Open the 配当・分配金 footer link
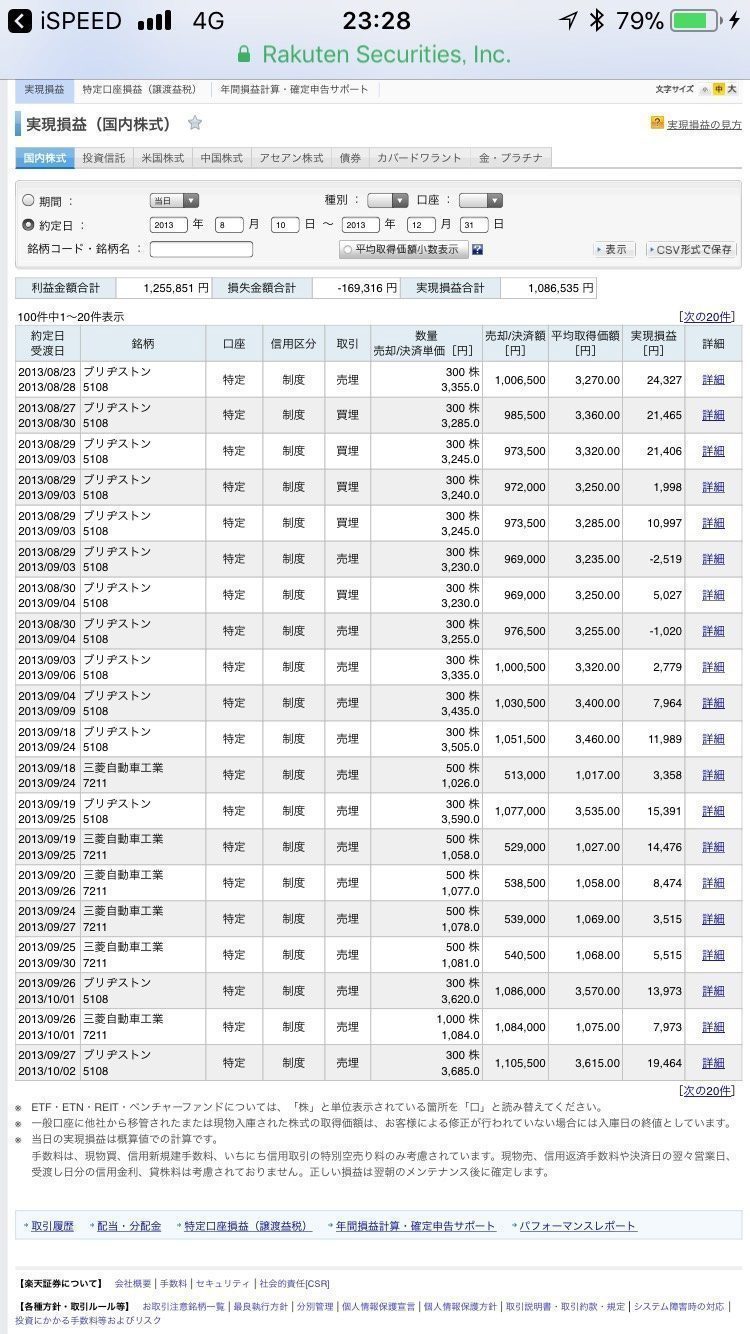 pyautogui.click(x=129, y=1226)
